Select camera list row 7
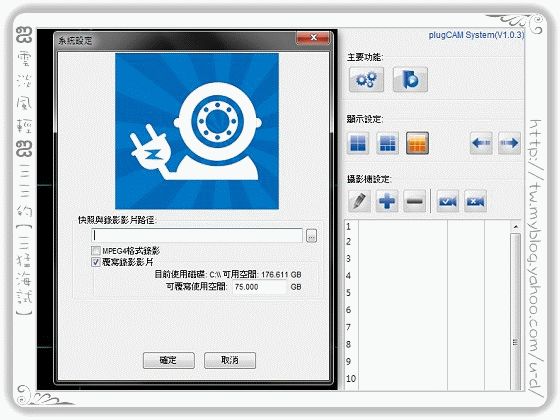The image size is (560, 420). [427, 327]
